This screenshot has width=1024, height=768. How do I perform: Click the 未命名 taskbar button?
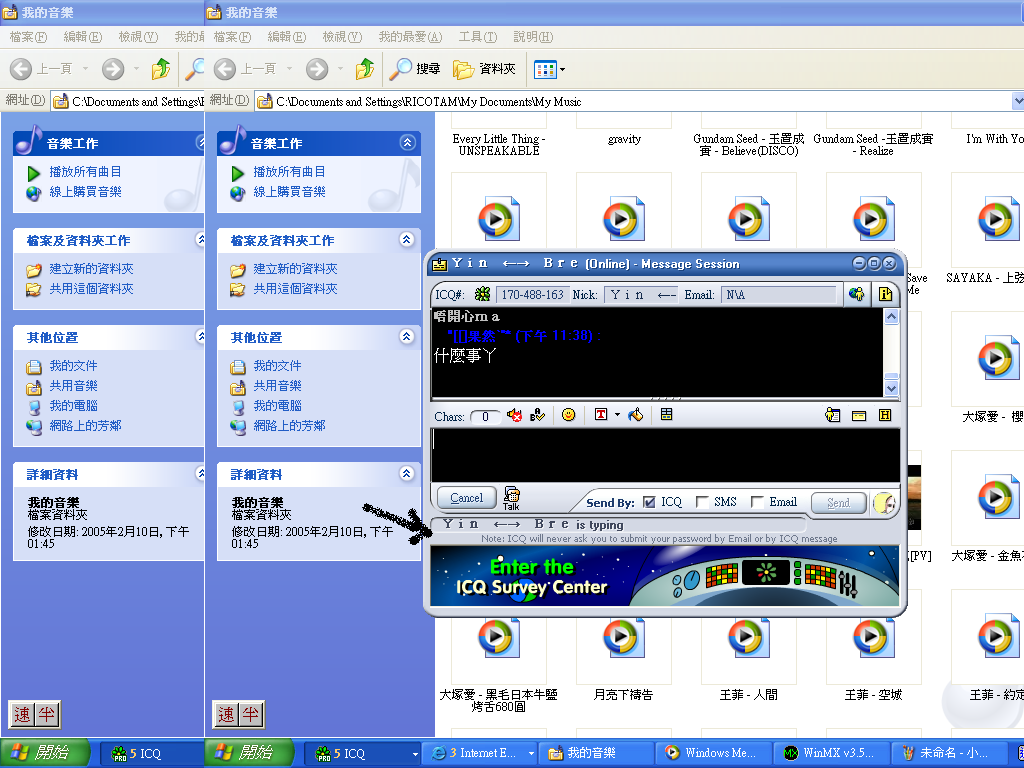click(948, 753)
